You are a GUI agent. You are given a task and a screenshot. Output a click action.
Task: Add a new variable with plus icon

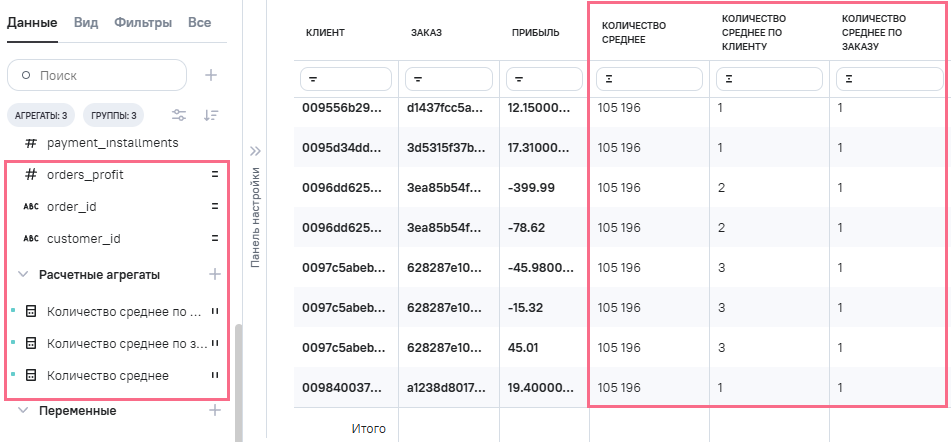coord(213,410)
